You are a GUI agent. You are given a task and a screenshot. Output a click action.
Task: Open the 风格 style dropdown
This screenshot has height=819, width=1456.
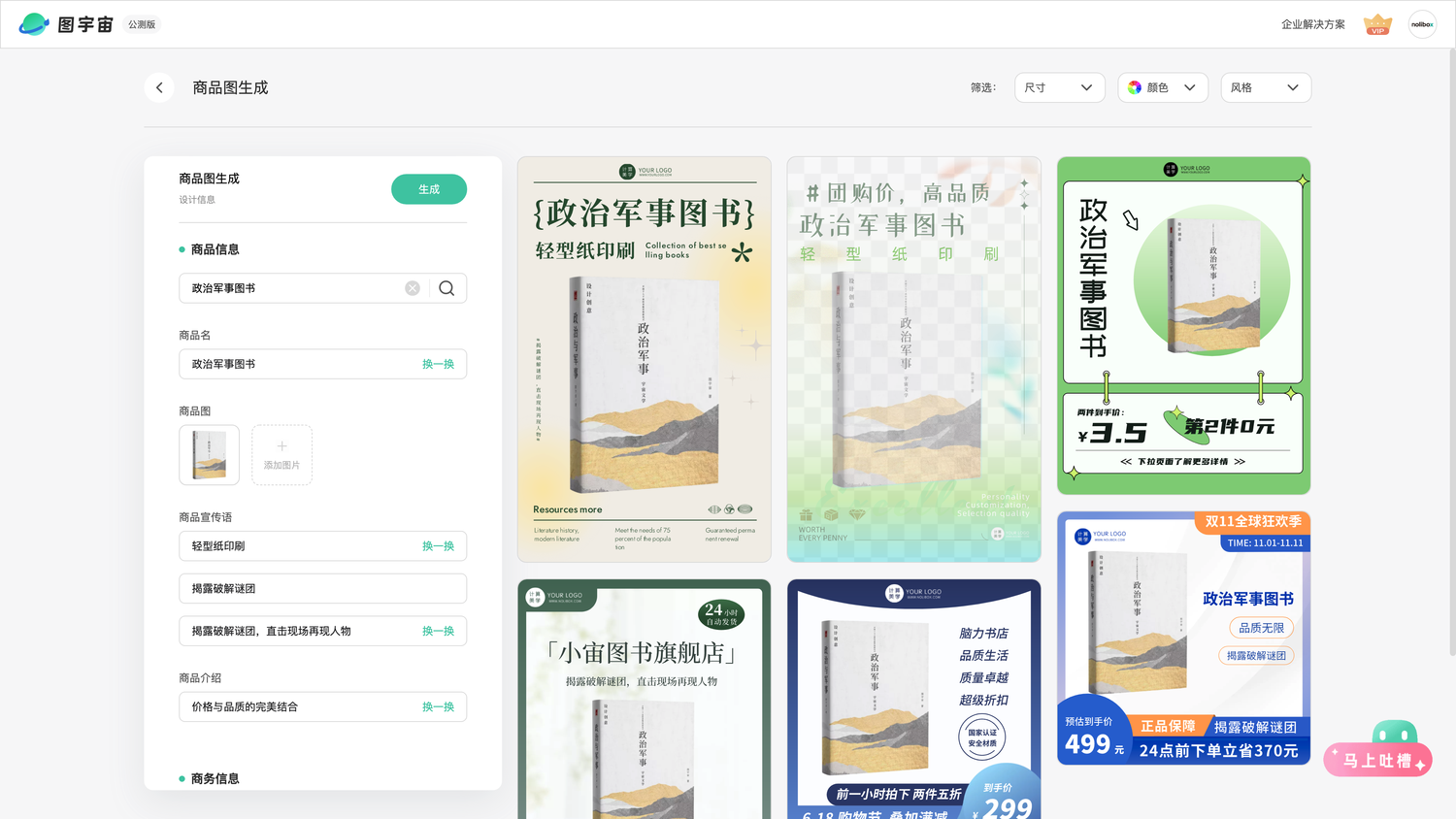(x=1266, y=87)
